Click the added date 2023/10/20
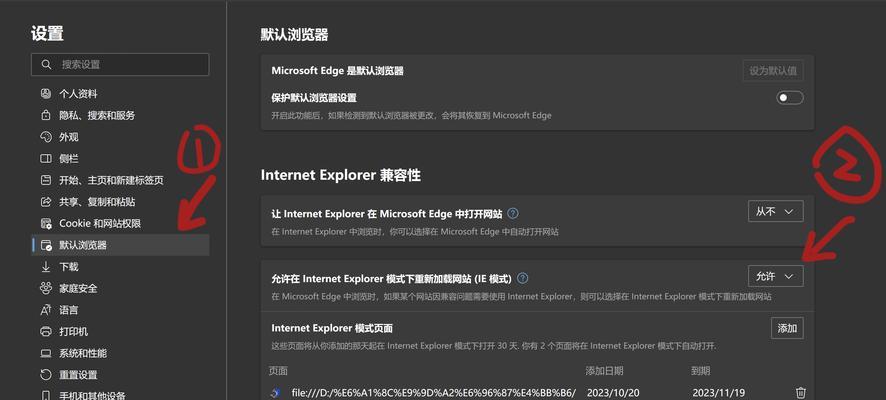Screen dimensions: 886x400 pyautogui.click(x=612, y=392)
